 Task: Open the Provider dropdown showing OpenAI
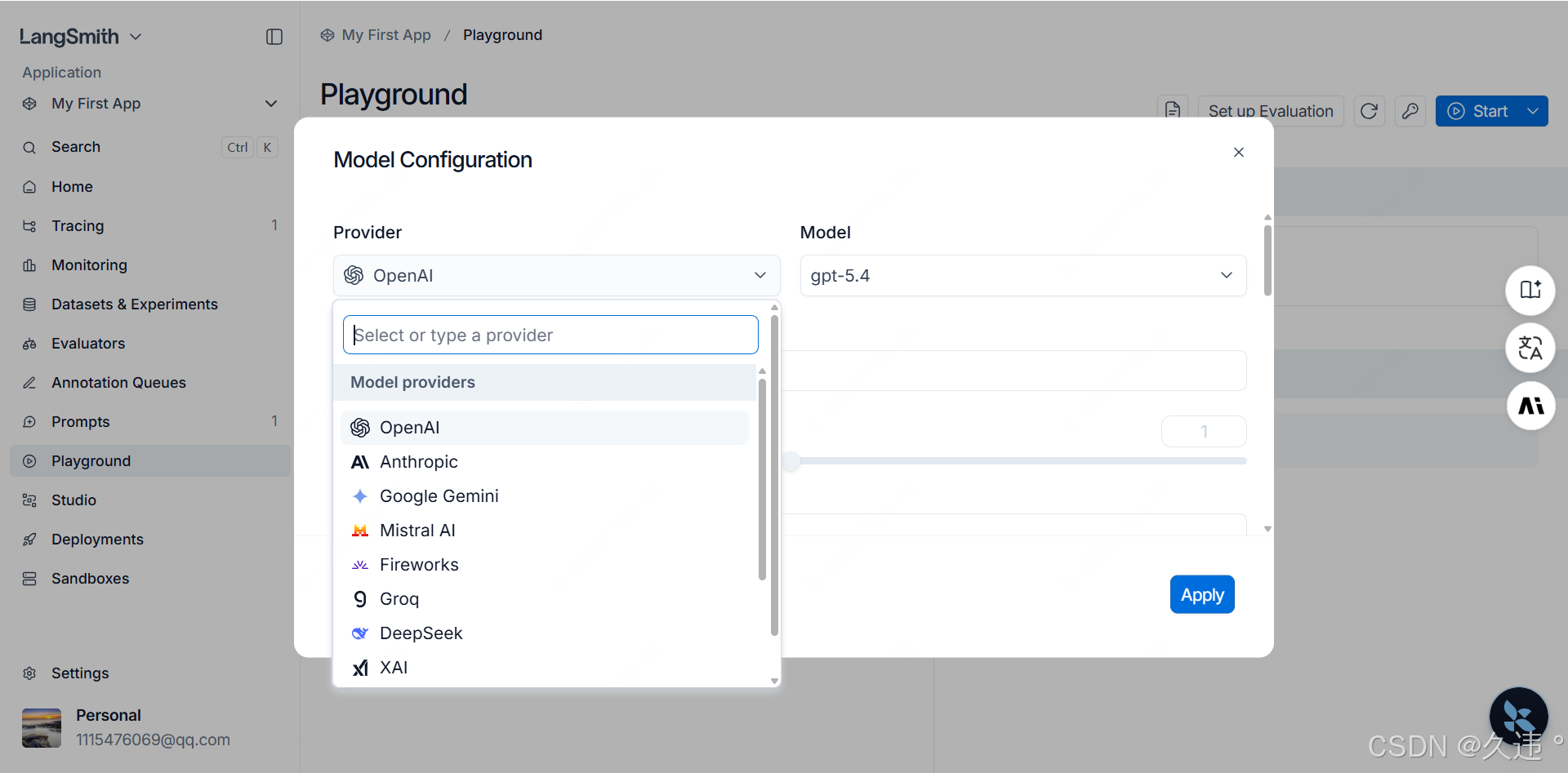(x=556, y=276)
